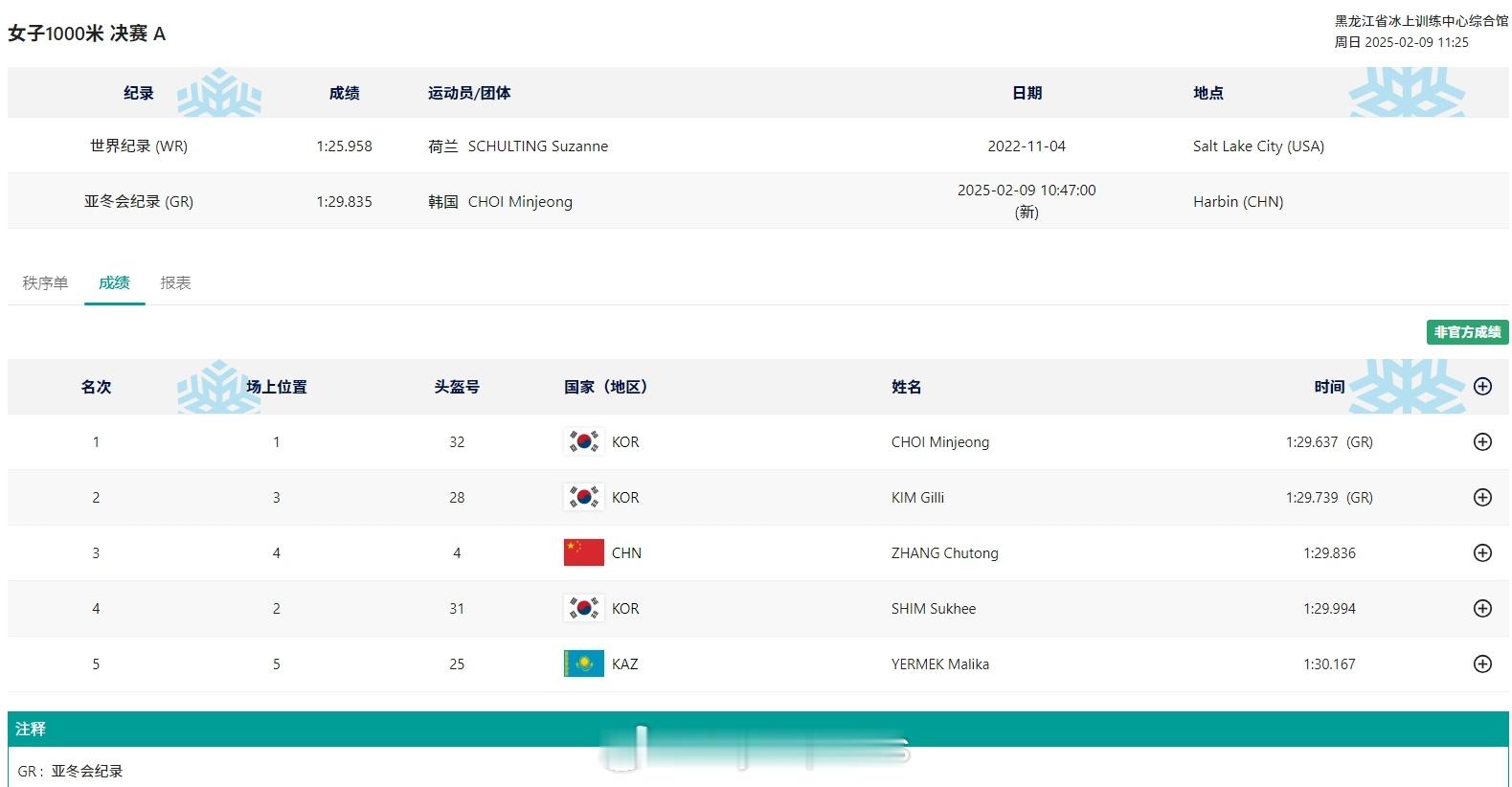
Task: Click the 地点 column header
Action: 1208,93
